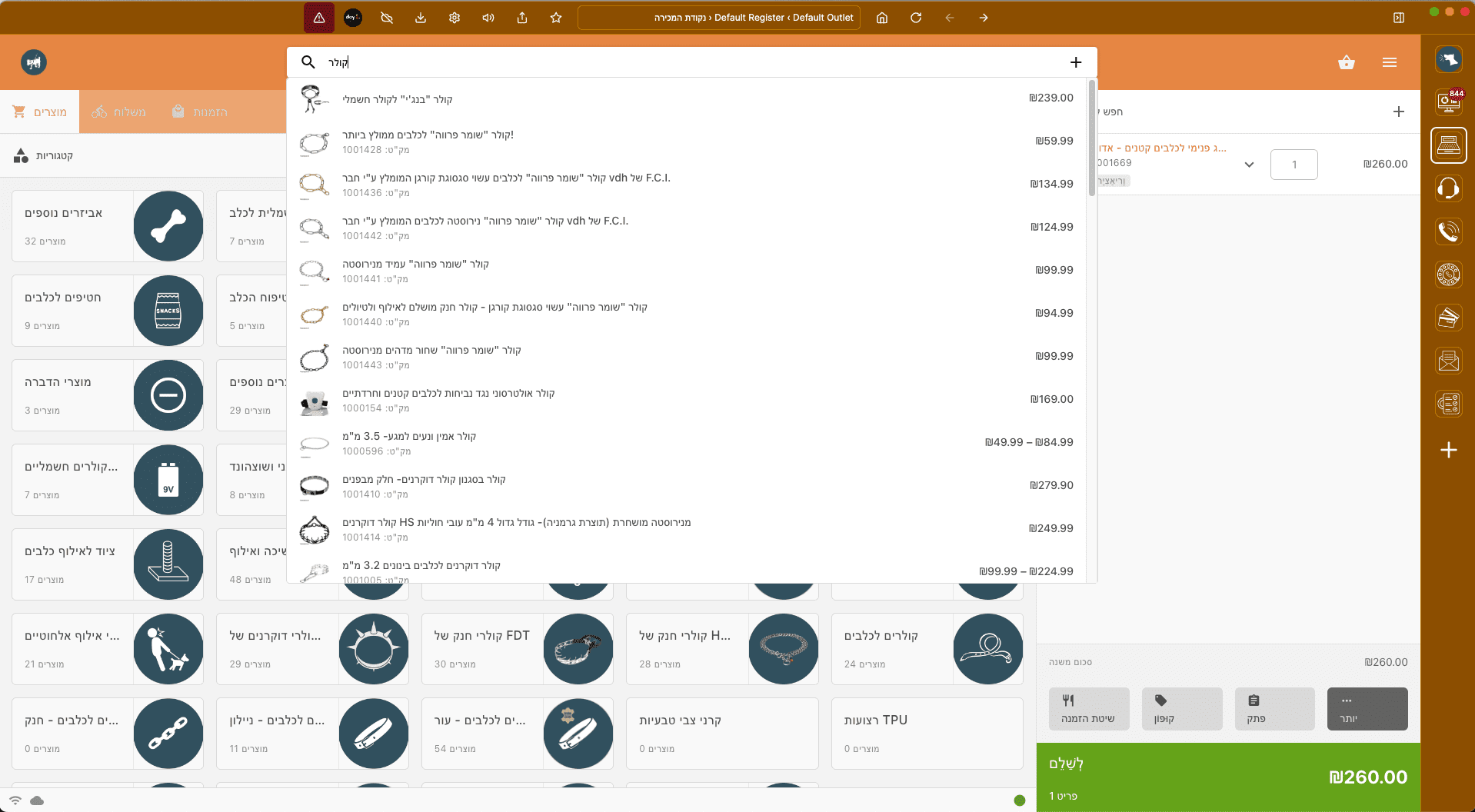This screenshot has height=812, width=1475.
Task: Toggle the mute speaker icon
Action: point(488,18)
